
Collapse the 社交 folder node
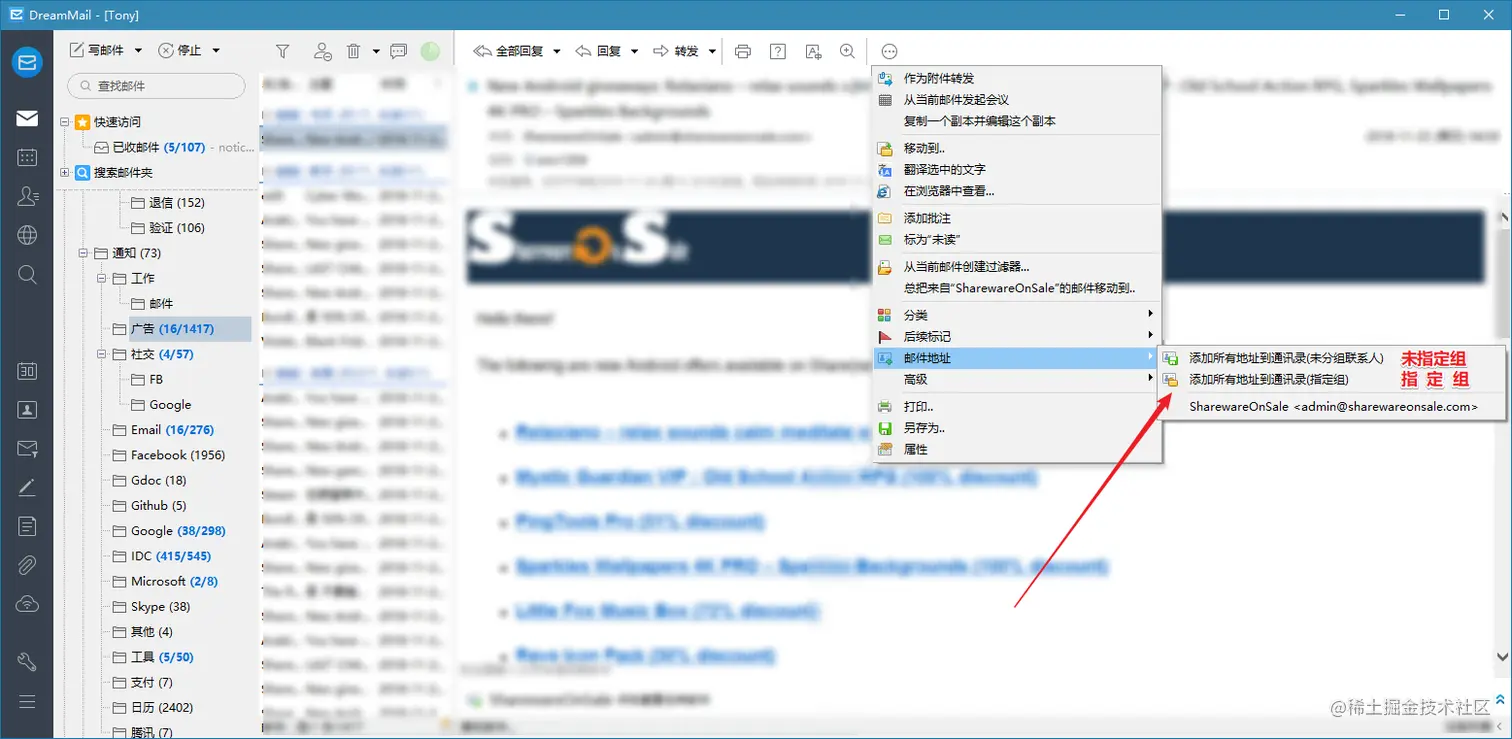click(x=102, y=354)
